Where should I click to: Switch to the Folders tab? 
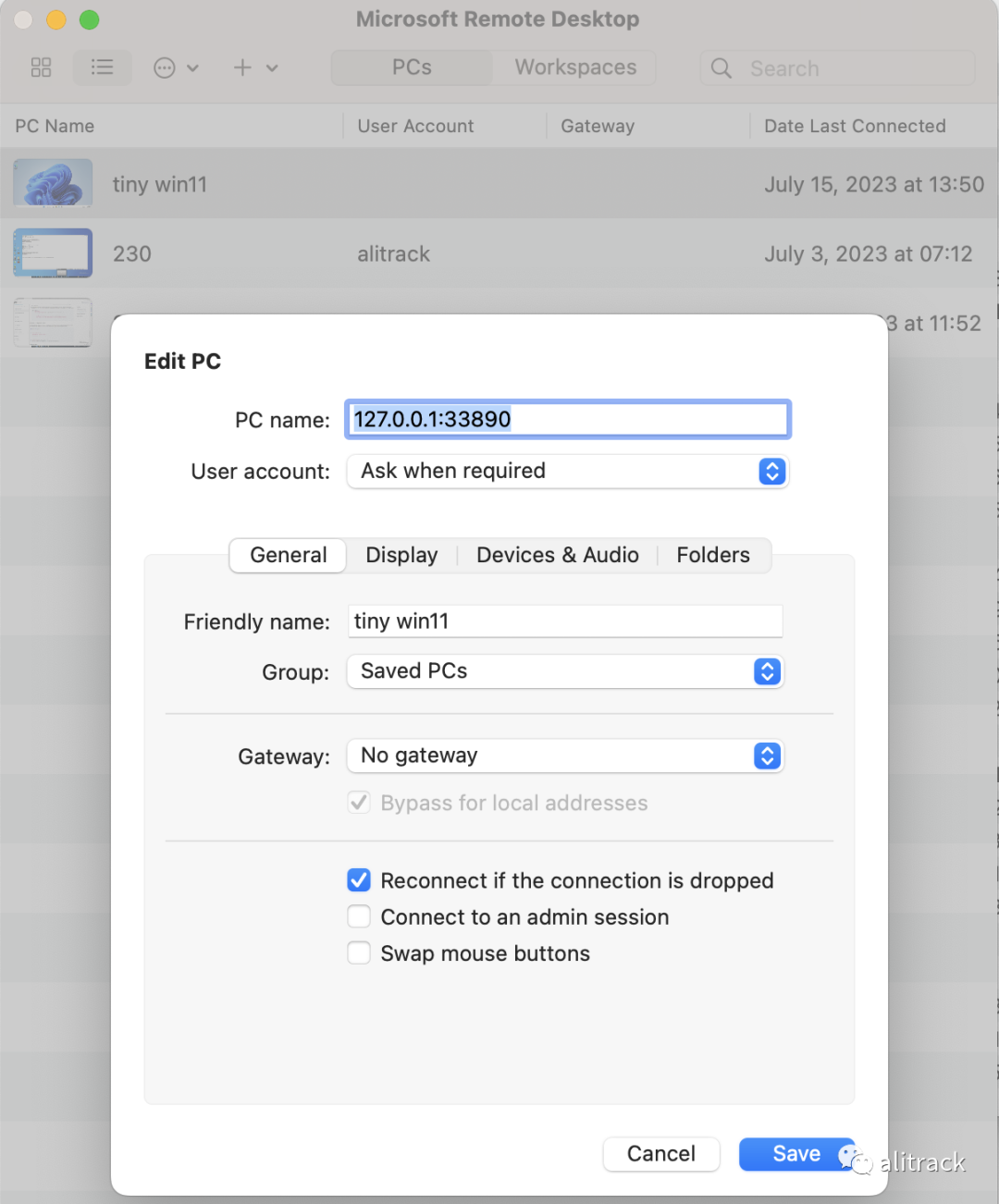pyautogui.click(x=713, y=555)
